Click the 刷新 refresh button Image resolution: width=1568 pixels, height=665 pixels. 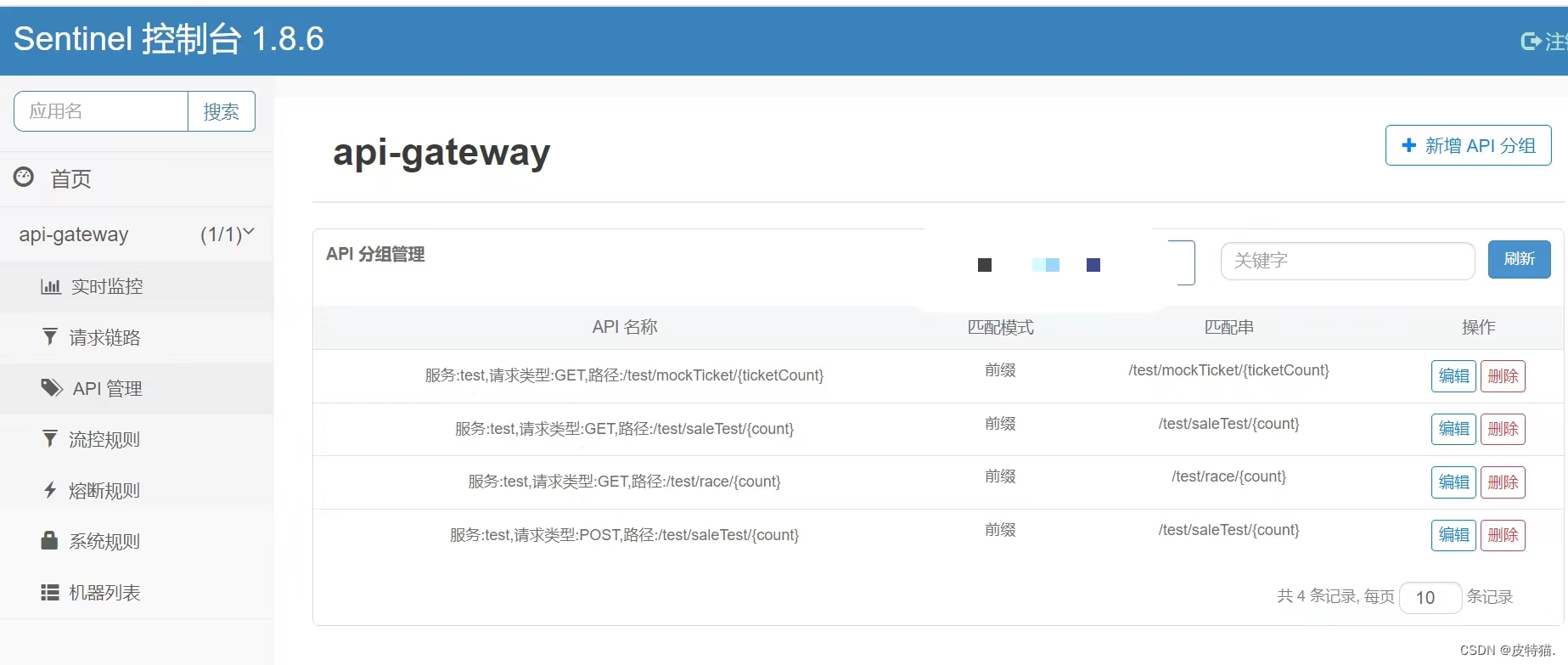click(x=1519, y=259)
